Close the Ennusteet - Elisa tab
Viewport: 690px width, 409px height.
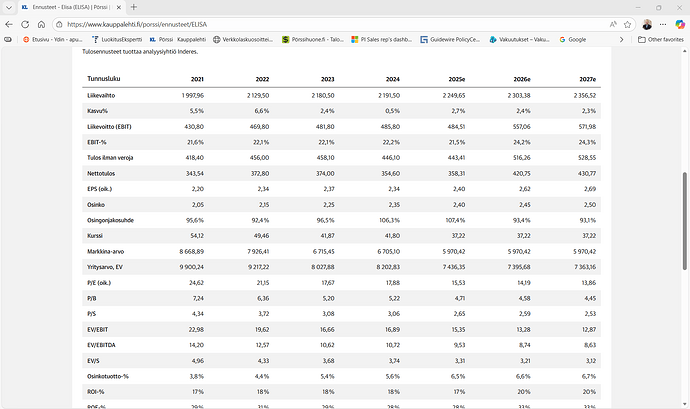(x=118, y=7)
